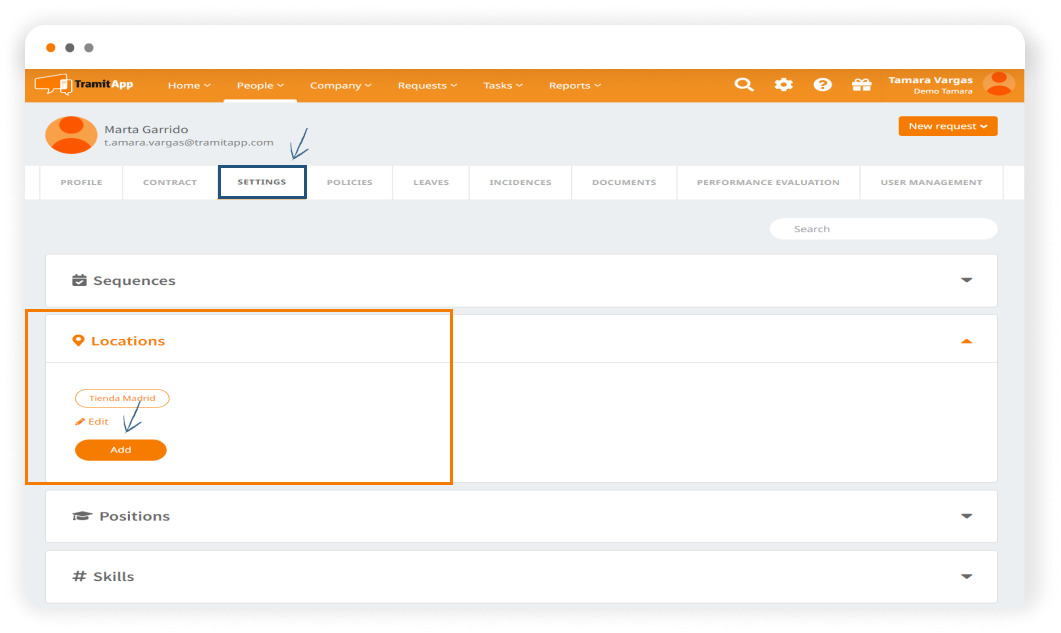The width and height of the screenshot is (1061, 633).
Task: Click the Add button under Locations
Action: (x=120, y=450)
